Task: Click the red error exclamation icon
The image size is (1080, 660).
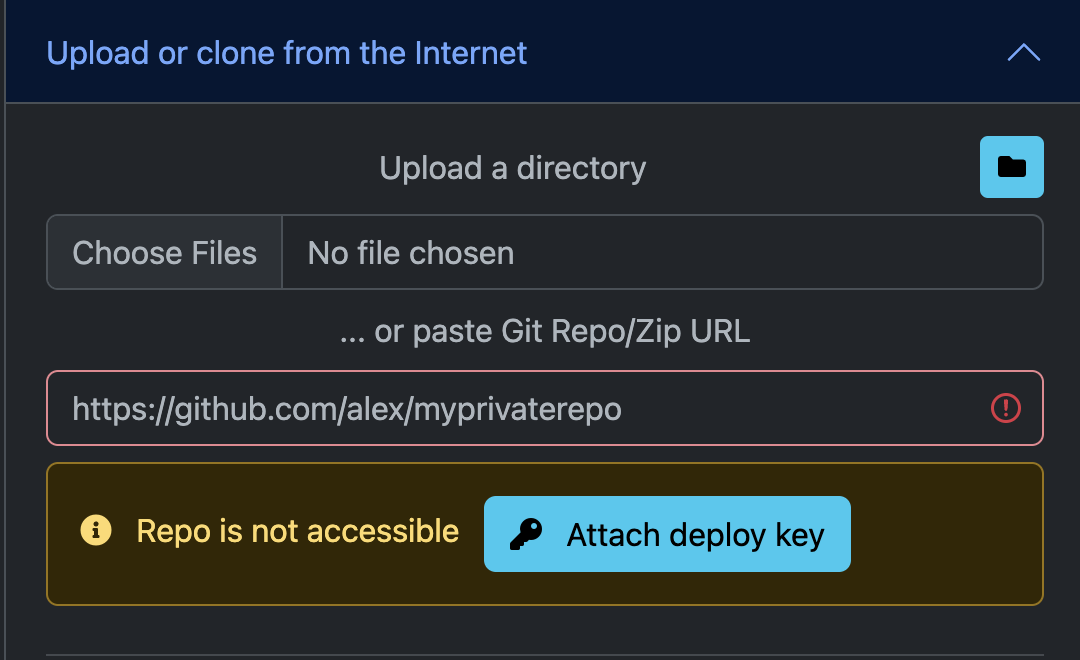Action: tap(1005, 408)
